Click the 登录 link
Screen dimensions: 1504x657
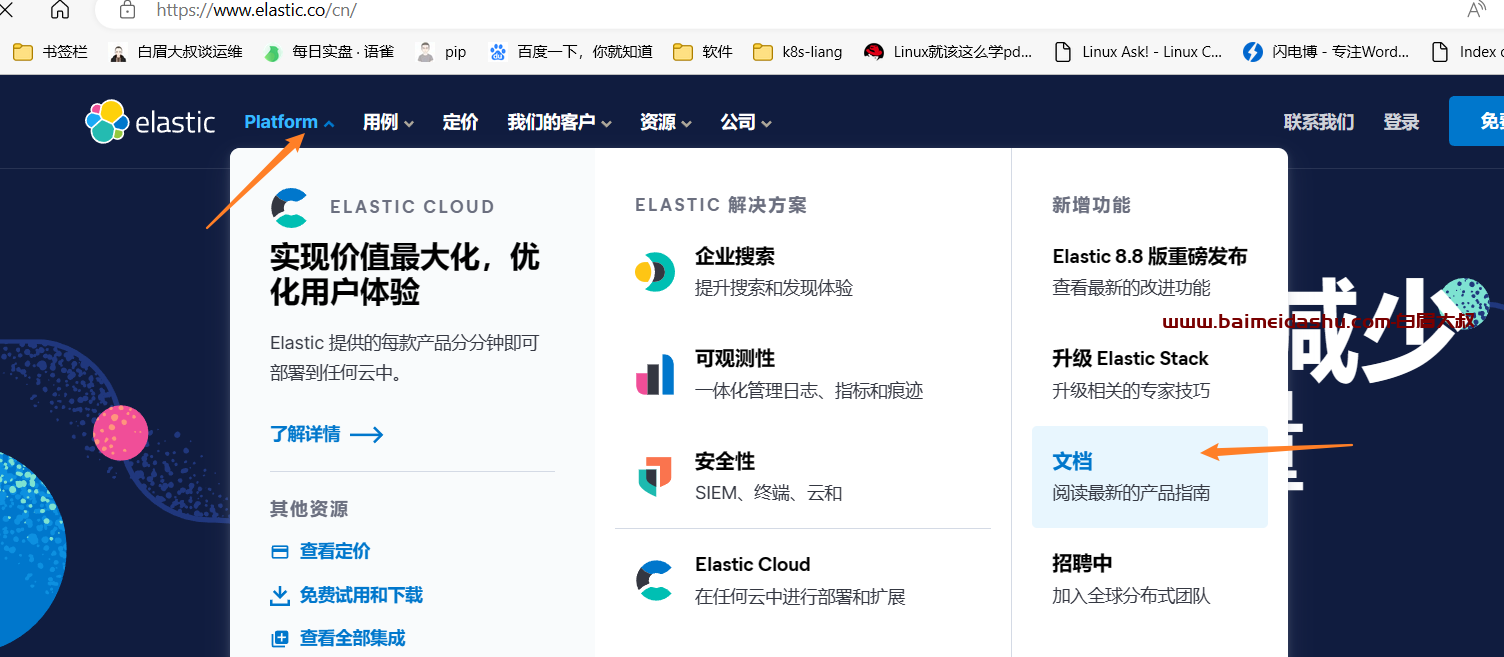pyautogui.click(x=1401, y=122)
